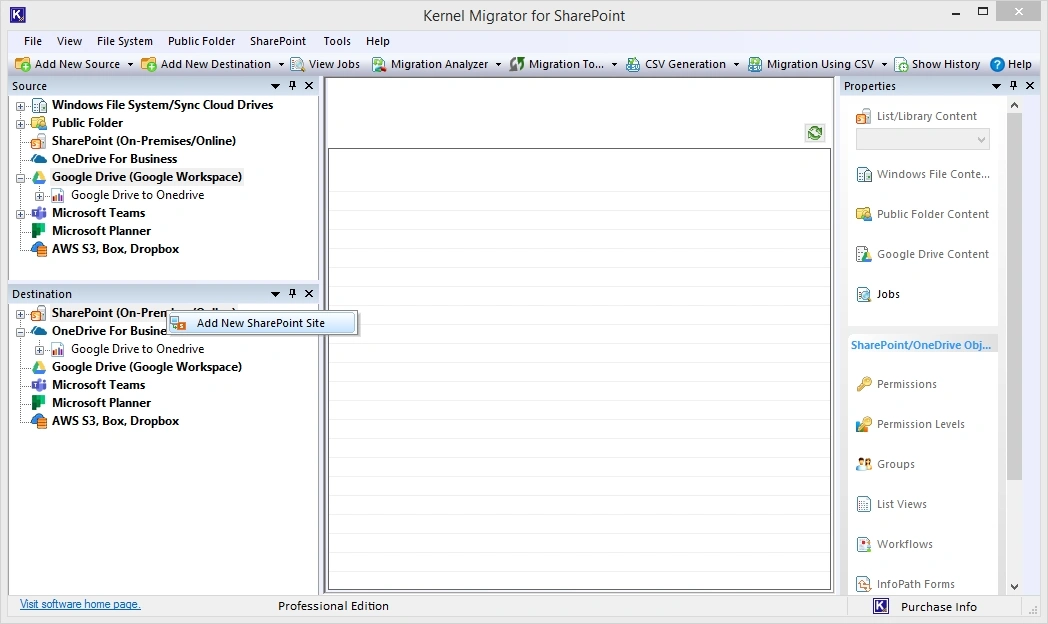Open List Views in Properties panel
Image resolution: width=1048 pixels, height=624 pixels.
tap(892, 504)
